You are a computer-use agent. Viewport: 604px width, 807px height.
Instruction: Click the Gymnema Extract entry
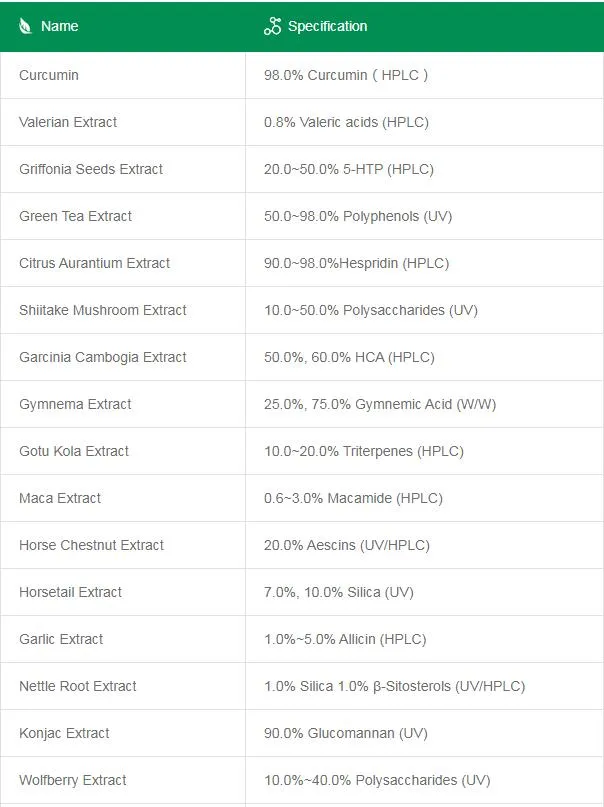[x=75, y=404]
